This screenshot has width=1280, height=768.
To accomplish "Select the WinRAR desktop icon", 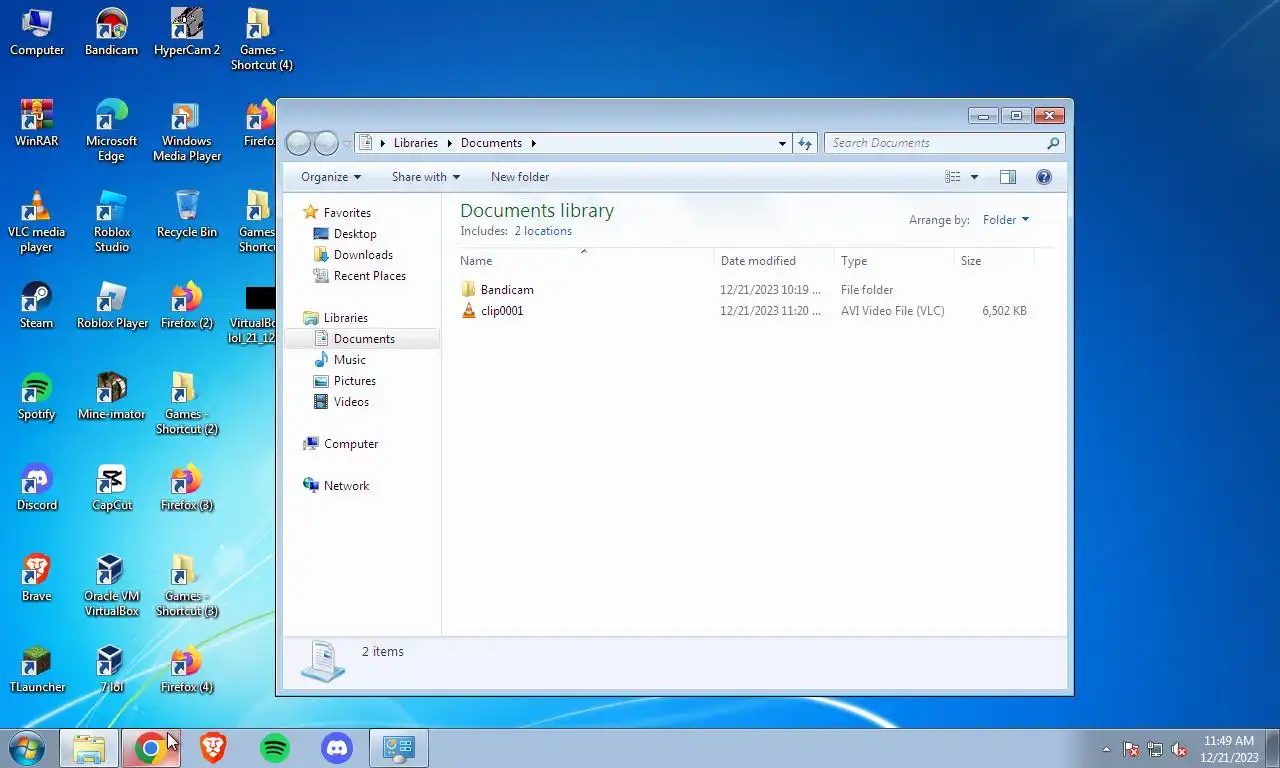I will click(x=37, y=123).
